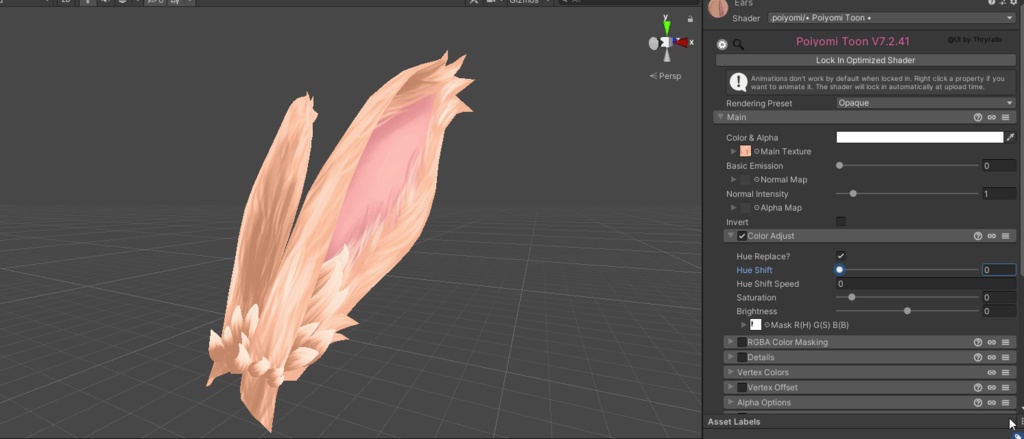This screenshot has height=439, width=1024.
Task: Focus the Normal Intensity value field
Action: (x=999, y=194)
